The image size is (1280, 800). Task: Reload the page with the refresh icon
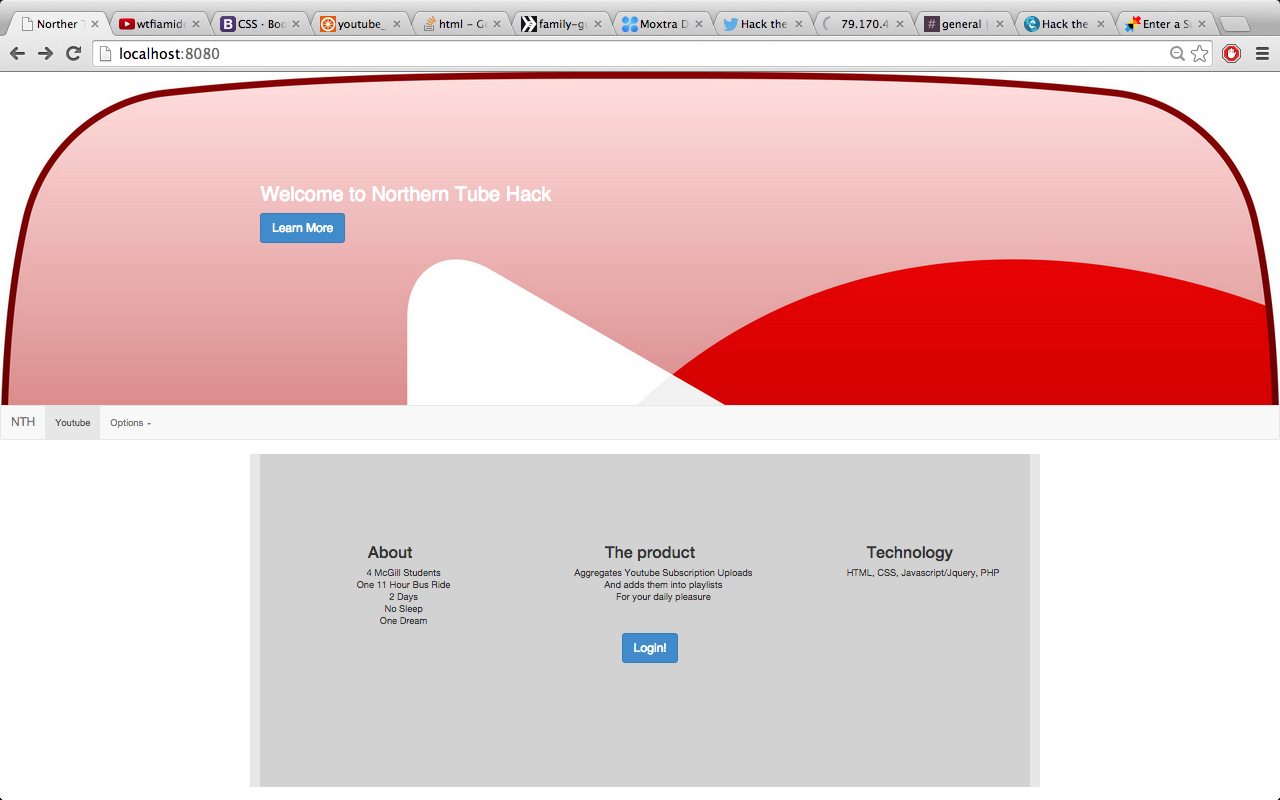[x=73, y=53]
